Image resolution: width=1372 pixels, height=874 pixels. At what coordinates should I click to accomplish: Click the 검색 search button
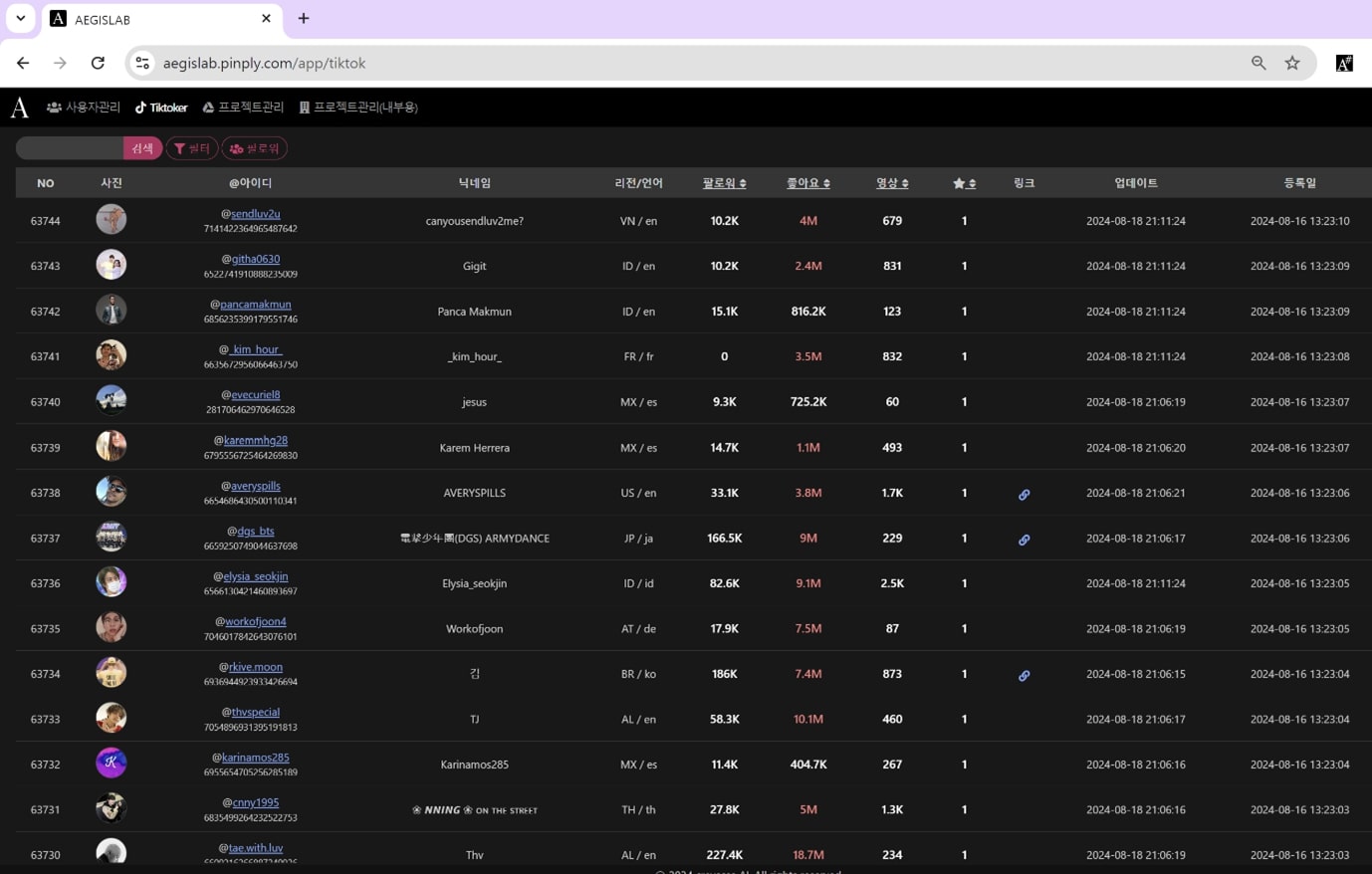tap(142, 148)
